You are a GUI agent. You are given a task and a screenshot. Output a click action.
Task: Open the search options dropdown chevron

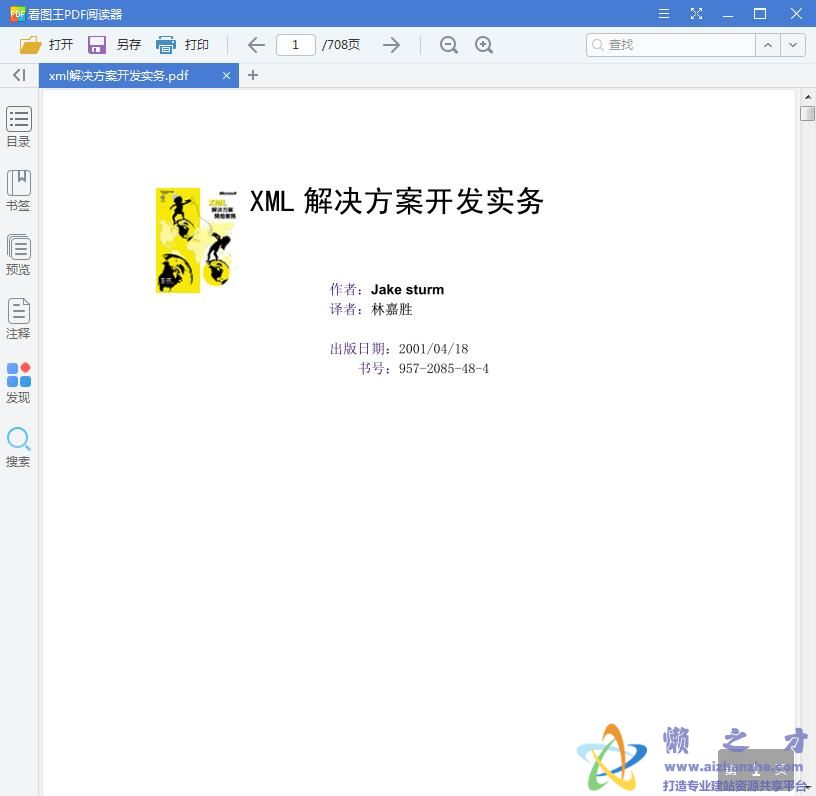coord(793,45)
